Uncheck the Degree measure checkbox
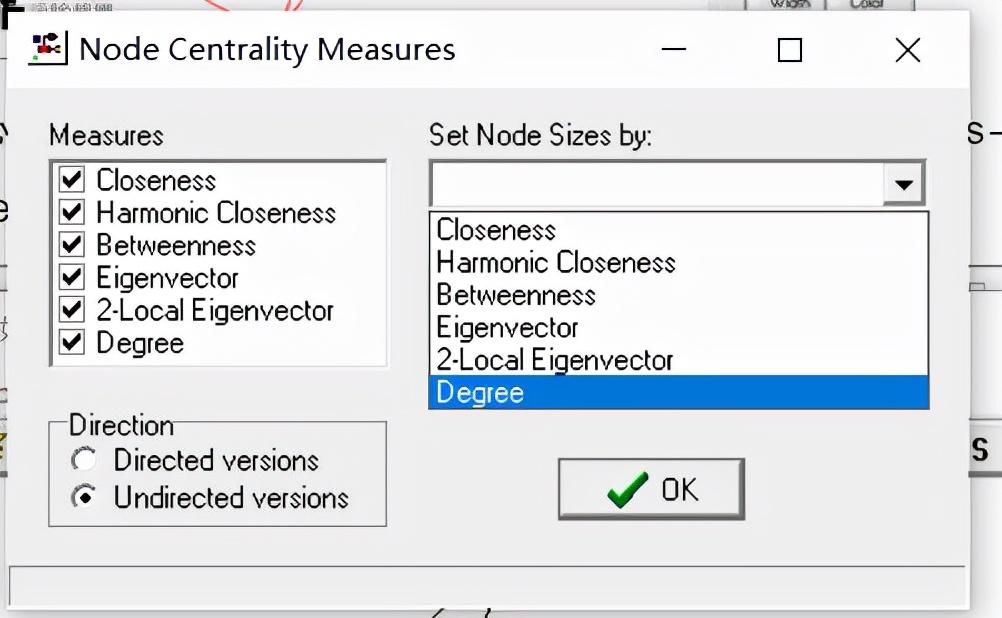This screenshot has height=618, width=1002. point(72,343)
